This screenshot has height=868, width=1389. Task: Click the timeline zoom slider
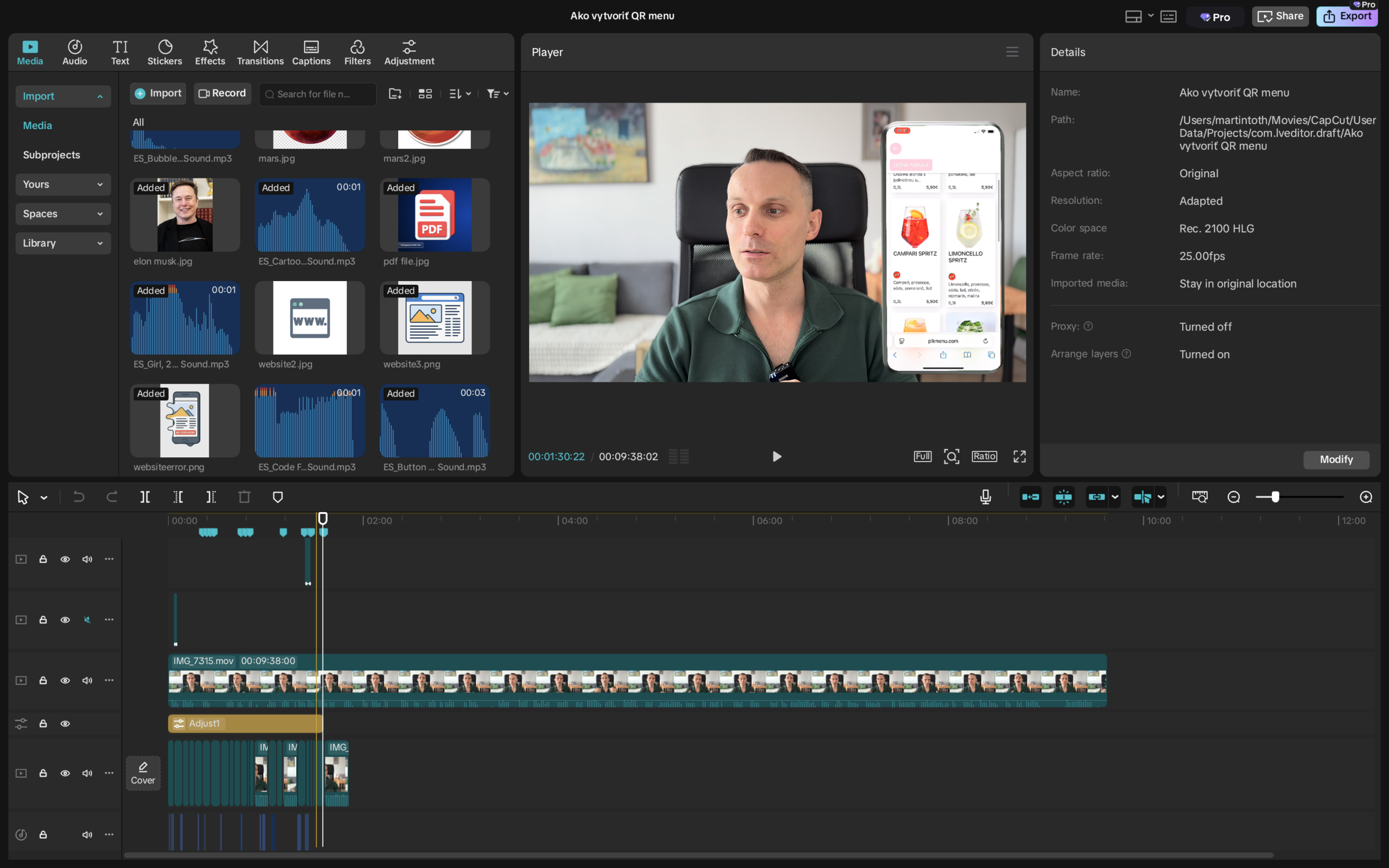point(1299,497)
